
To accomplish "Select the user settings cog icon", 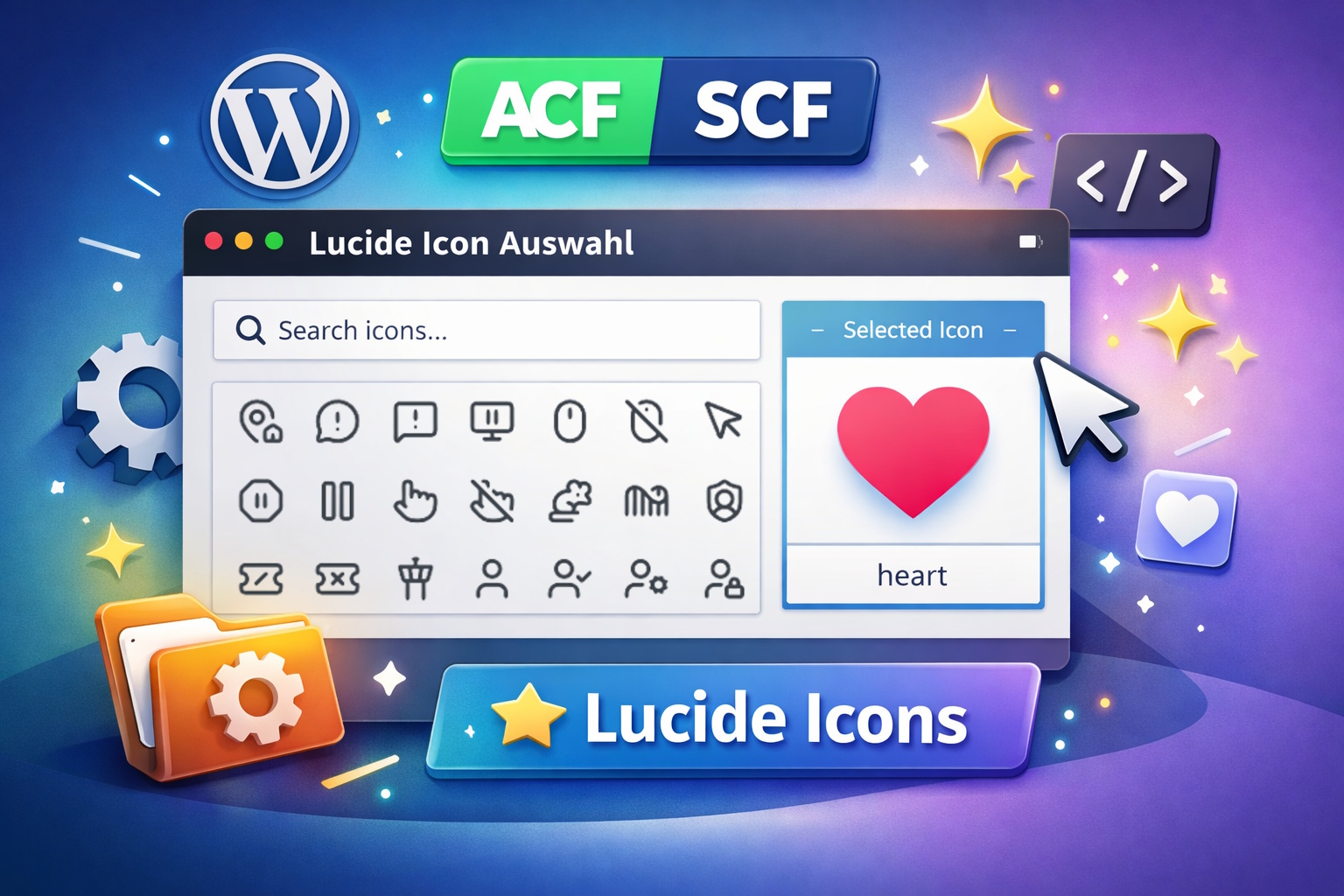I will coord(647,578).
